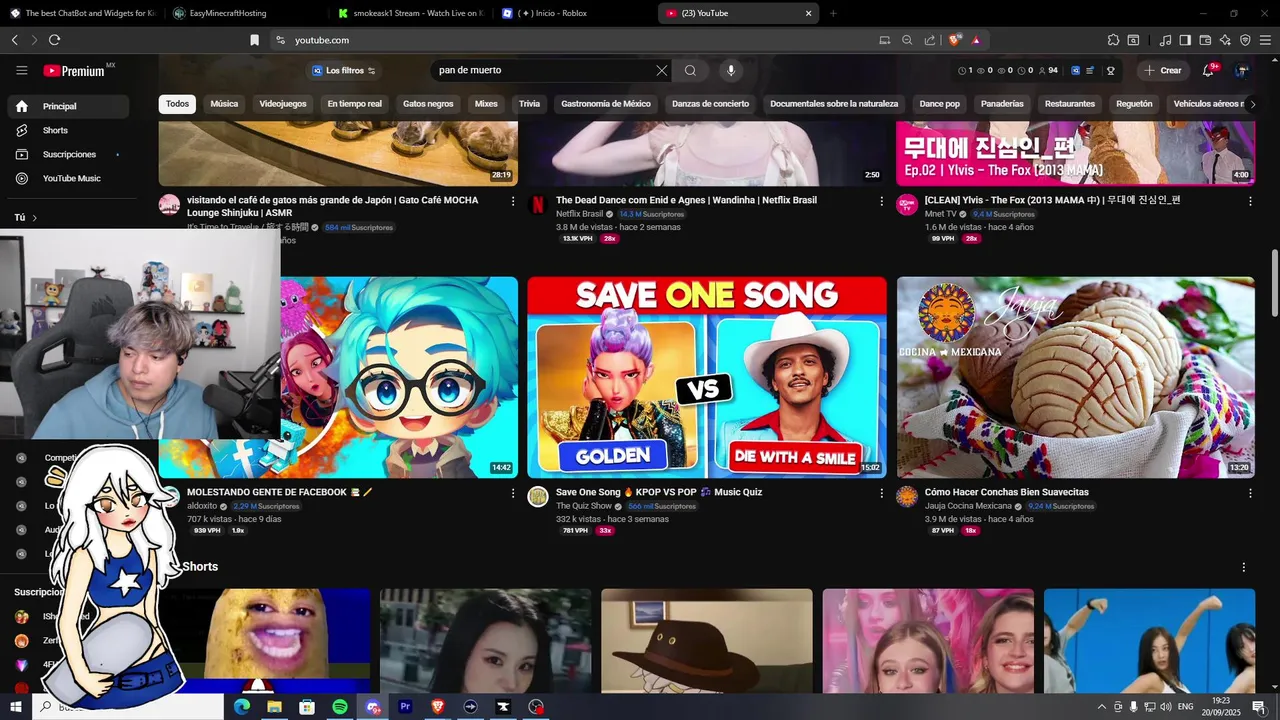
Task: Select the Trivia filter chip
Action: (529, 104)
